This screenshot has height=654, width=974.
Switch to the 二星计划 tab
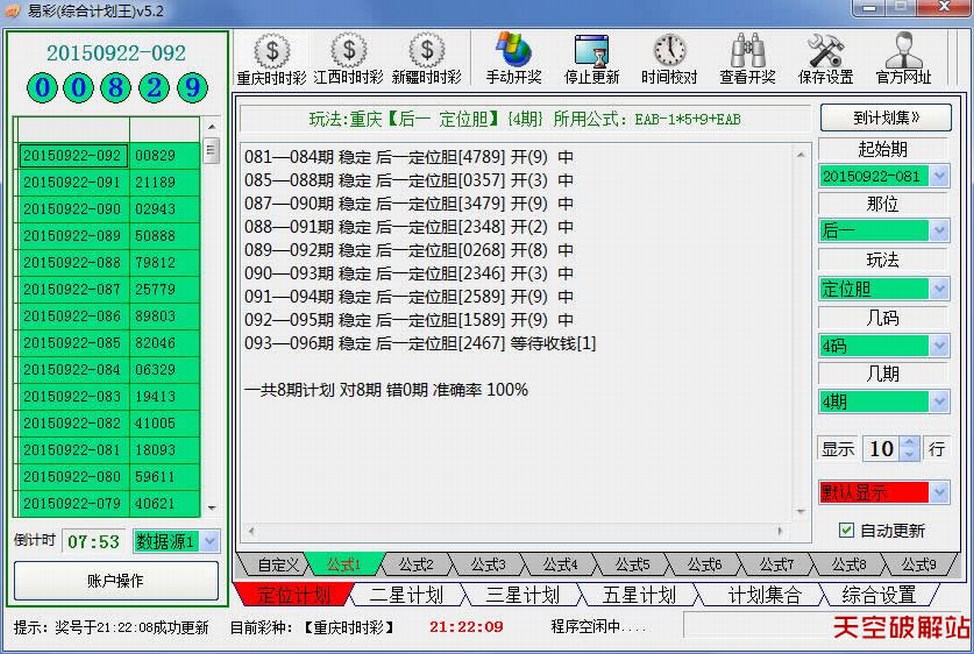click(405, 595)
